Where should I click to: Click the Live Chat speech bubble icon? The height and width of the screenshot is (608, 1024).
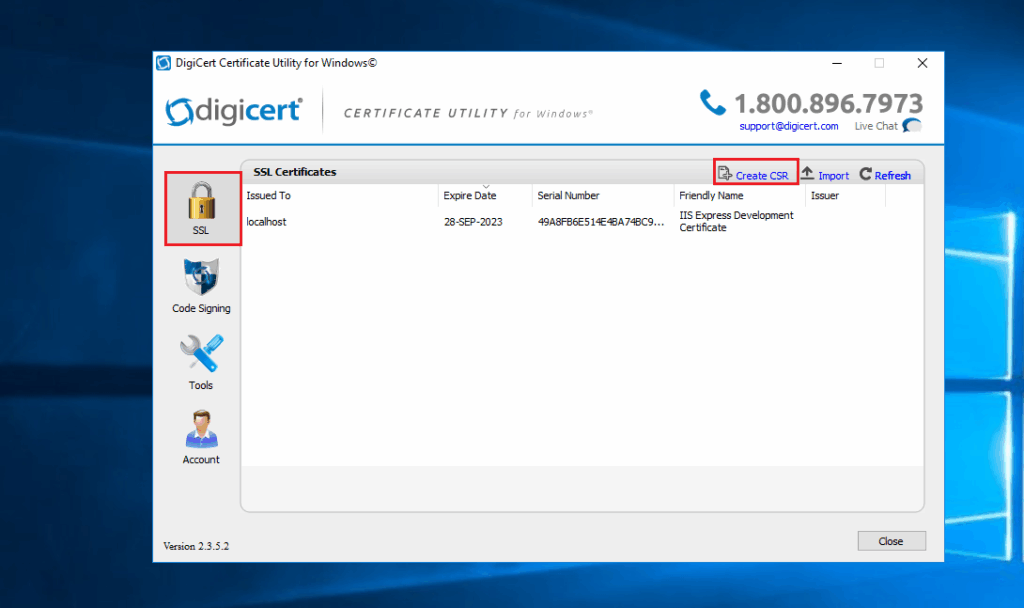click(912, 125)
